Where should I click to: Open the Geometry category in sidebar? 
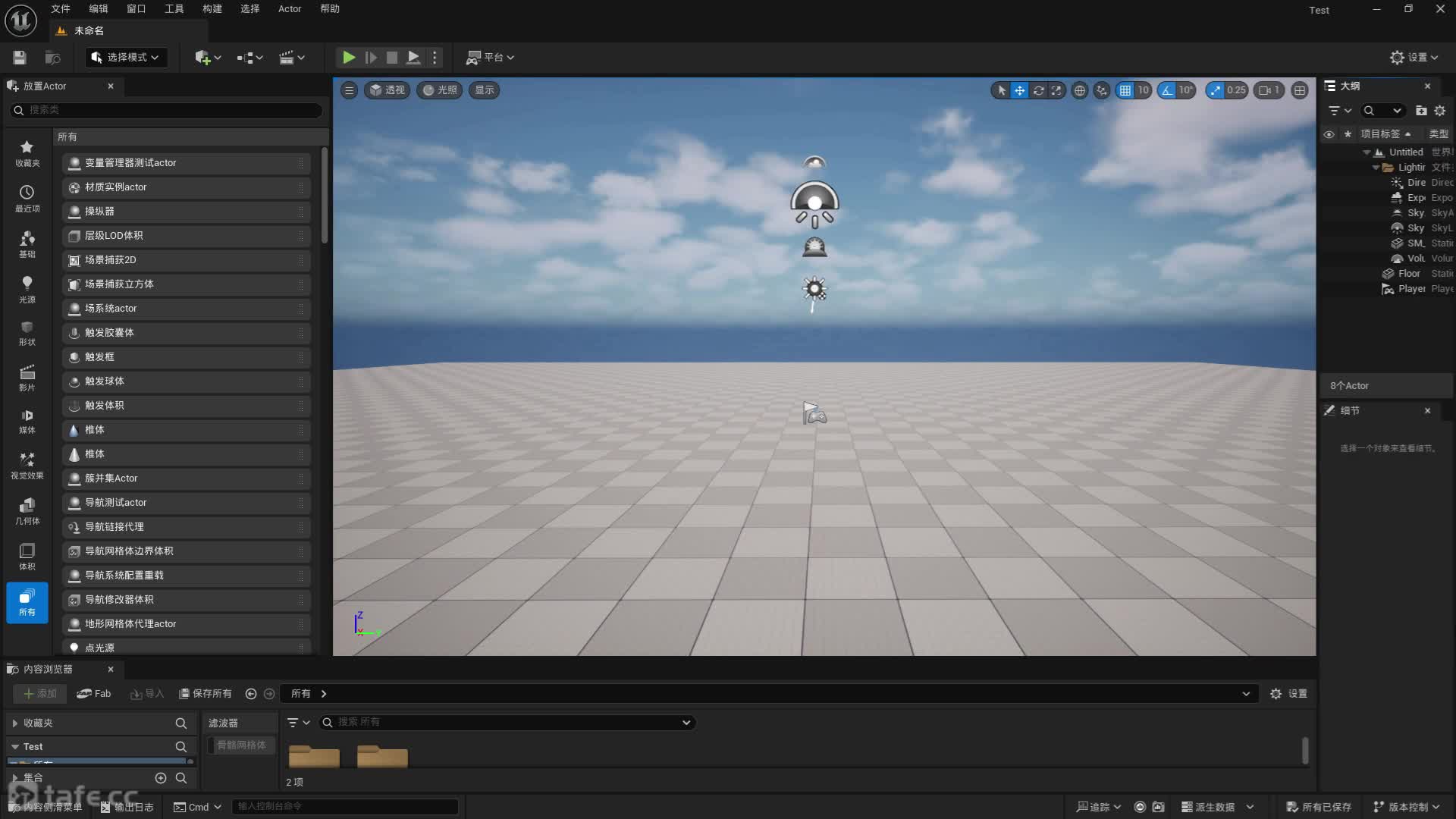[27, 510]
